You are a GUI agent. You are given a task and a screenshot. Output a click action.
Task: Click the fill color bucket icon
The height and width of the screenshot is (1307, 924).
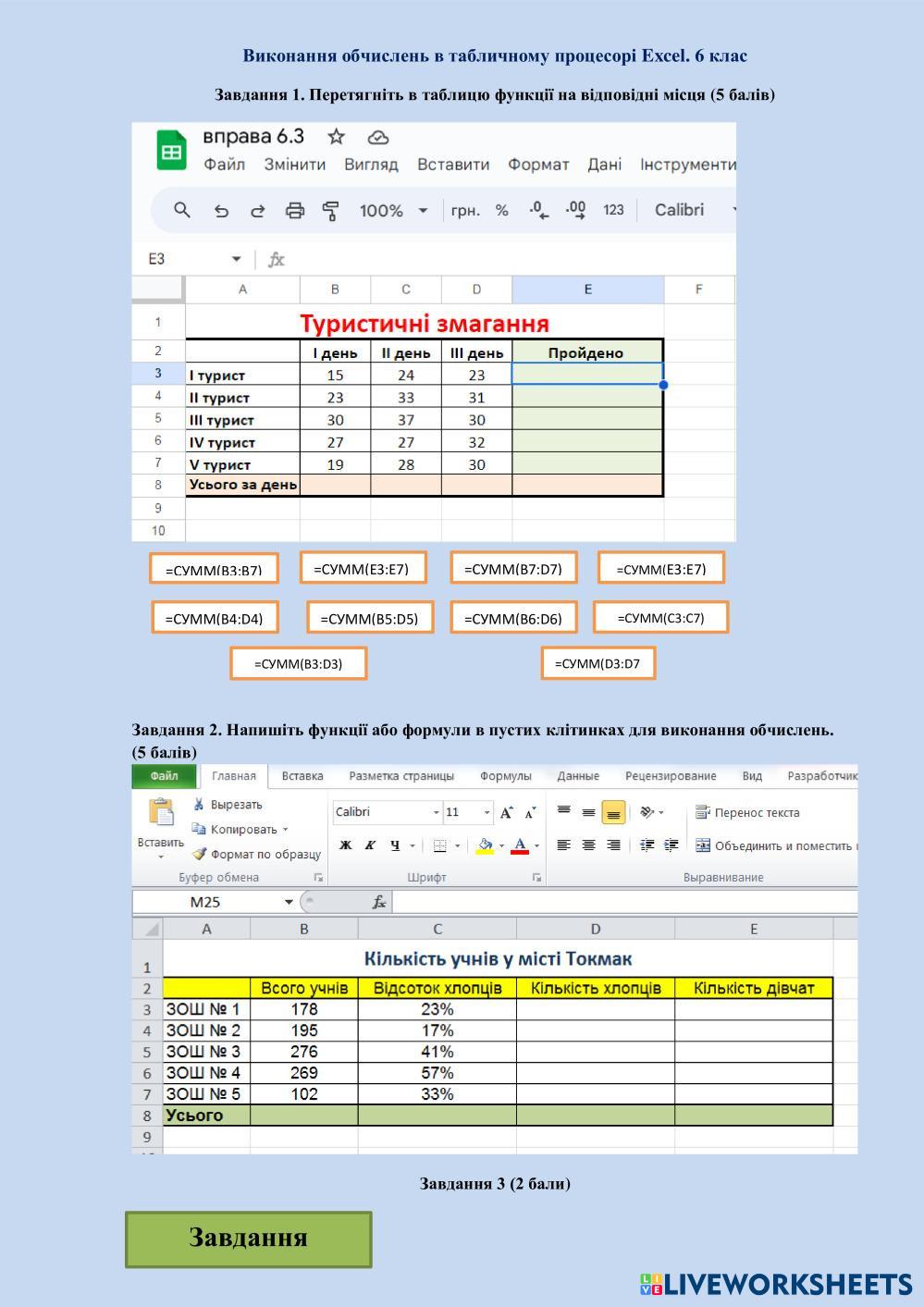[x=486, y=845]
